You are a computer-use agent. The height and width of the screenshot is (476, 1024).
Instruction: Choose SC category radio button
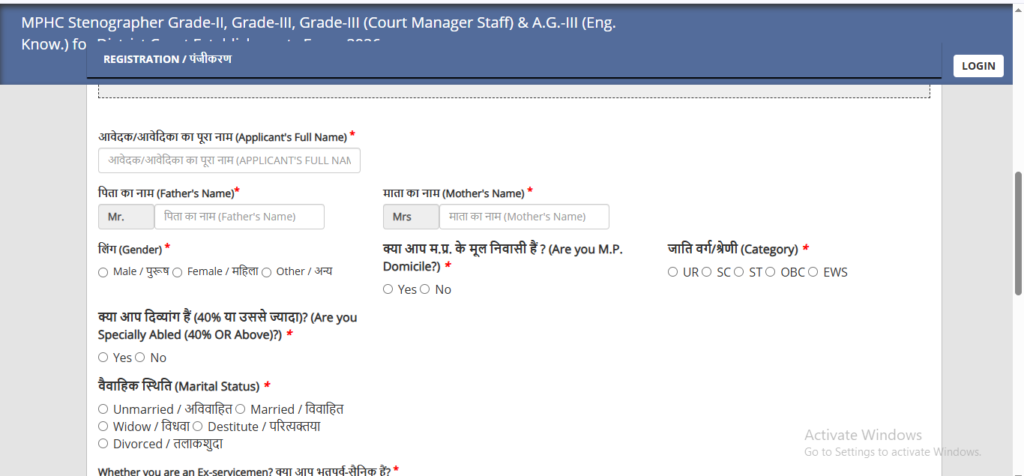coord(706,272)
